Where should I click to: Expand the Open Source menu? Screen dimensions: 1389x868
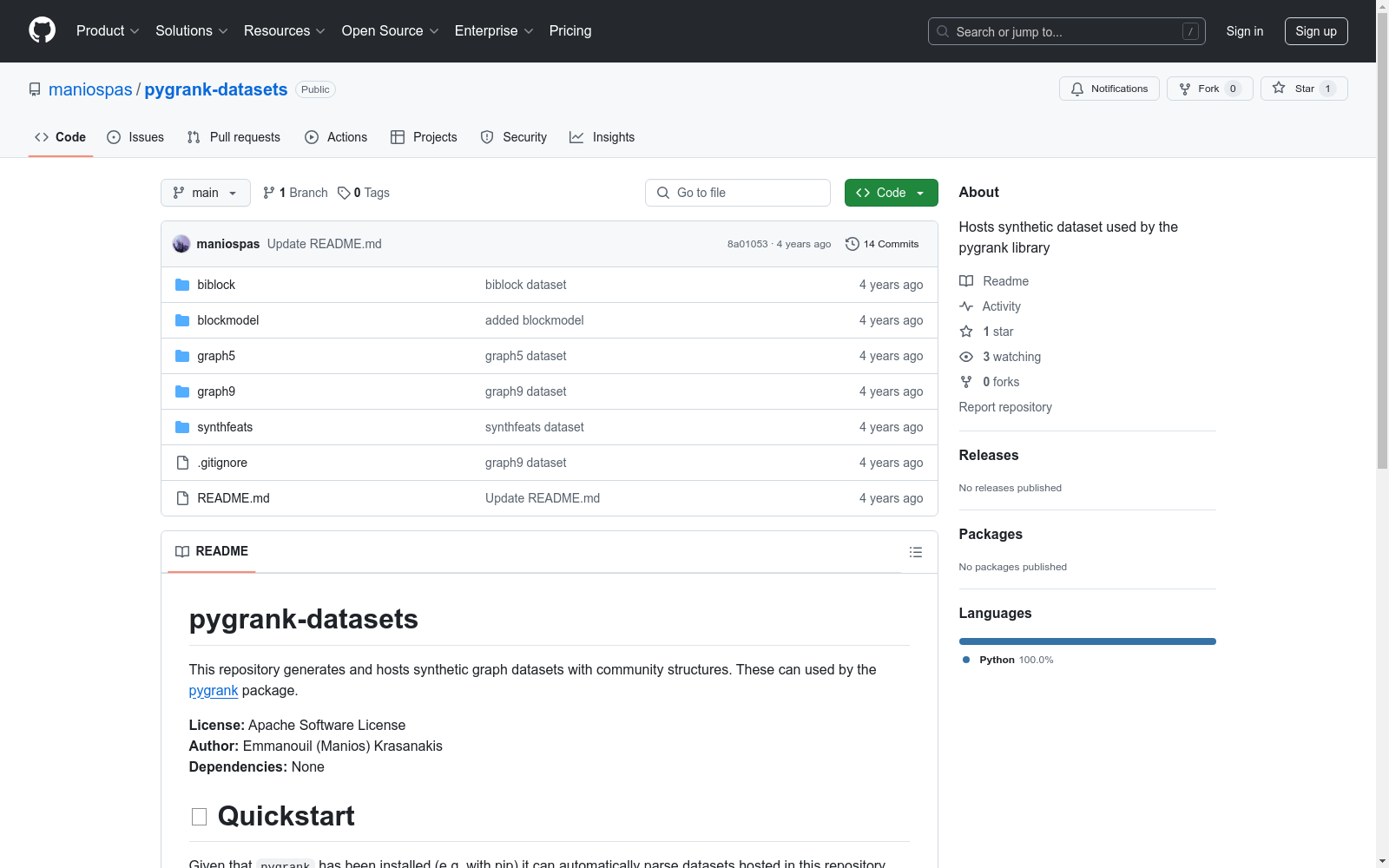tap(391, 31)
